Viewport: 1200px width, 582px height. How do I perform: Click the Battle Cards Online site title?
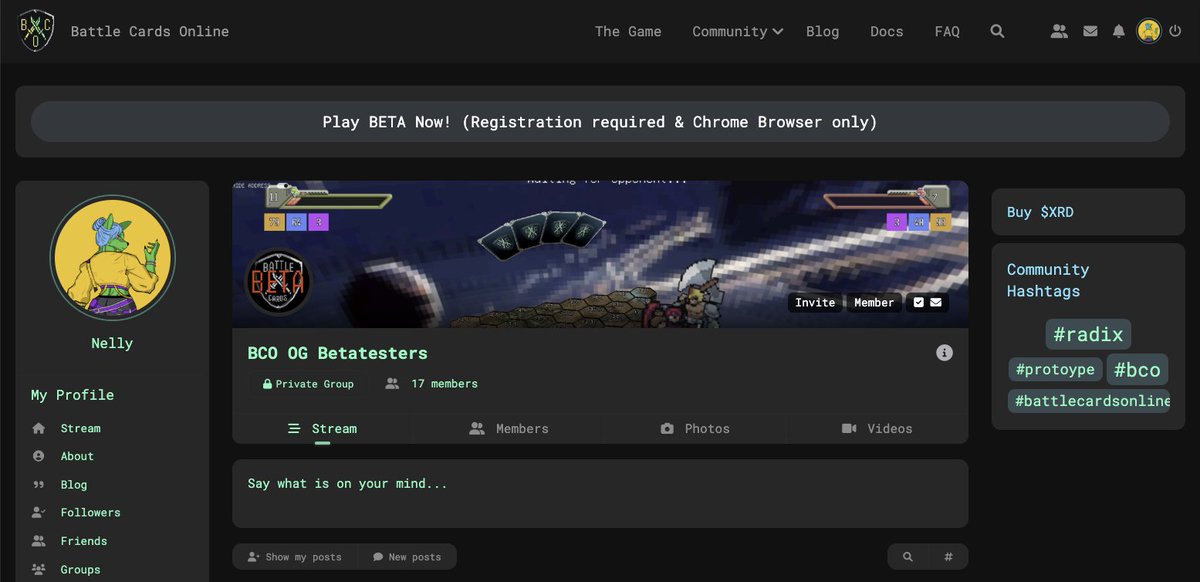click(150, 31)
